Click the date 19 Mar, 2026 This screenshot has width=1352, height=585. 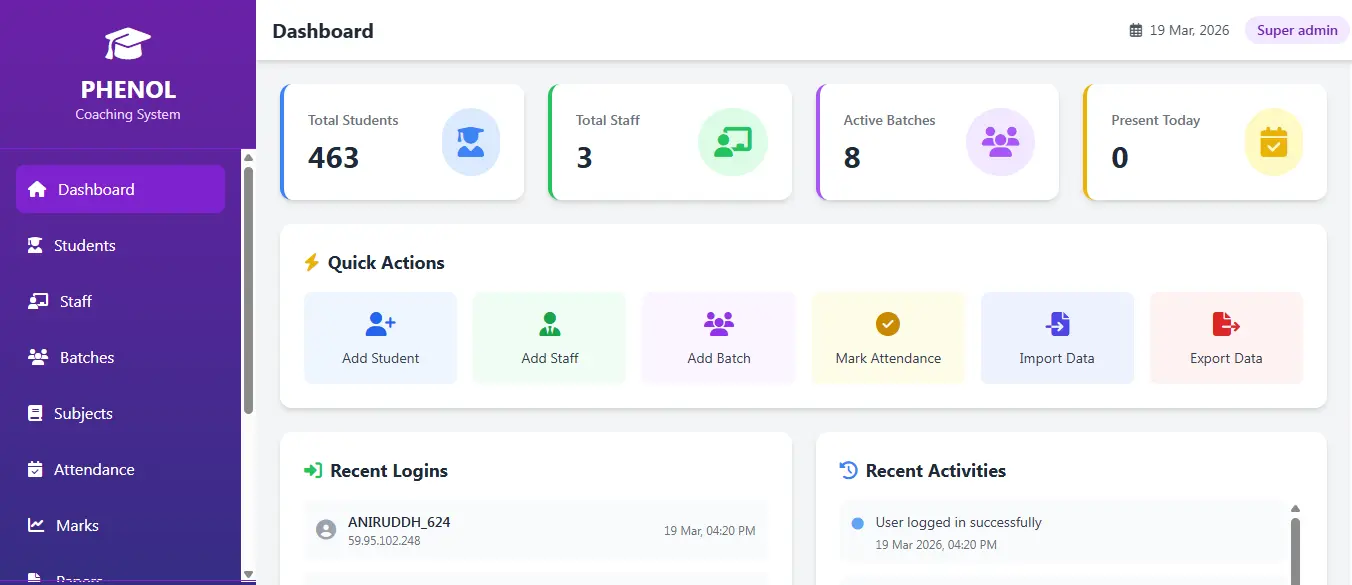(x=1189, y=30)
